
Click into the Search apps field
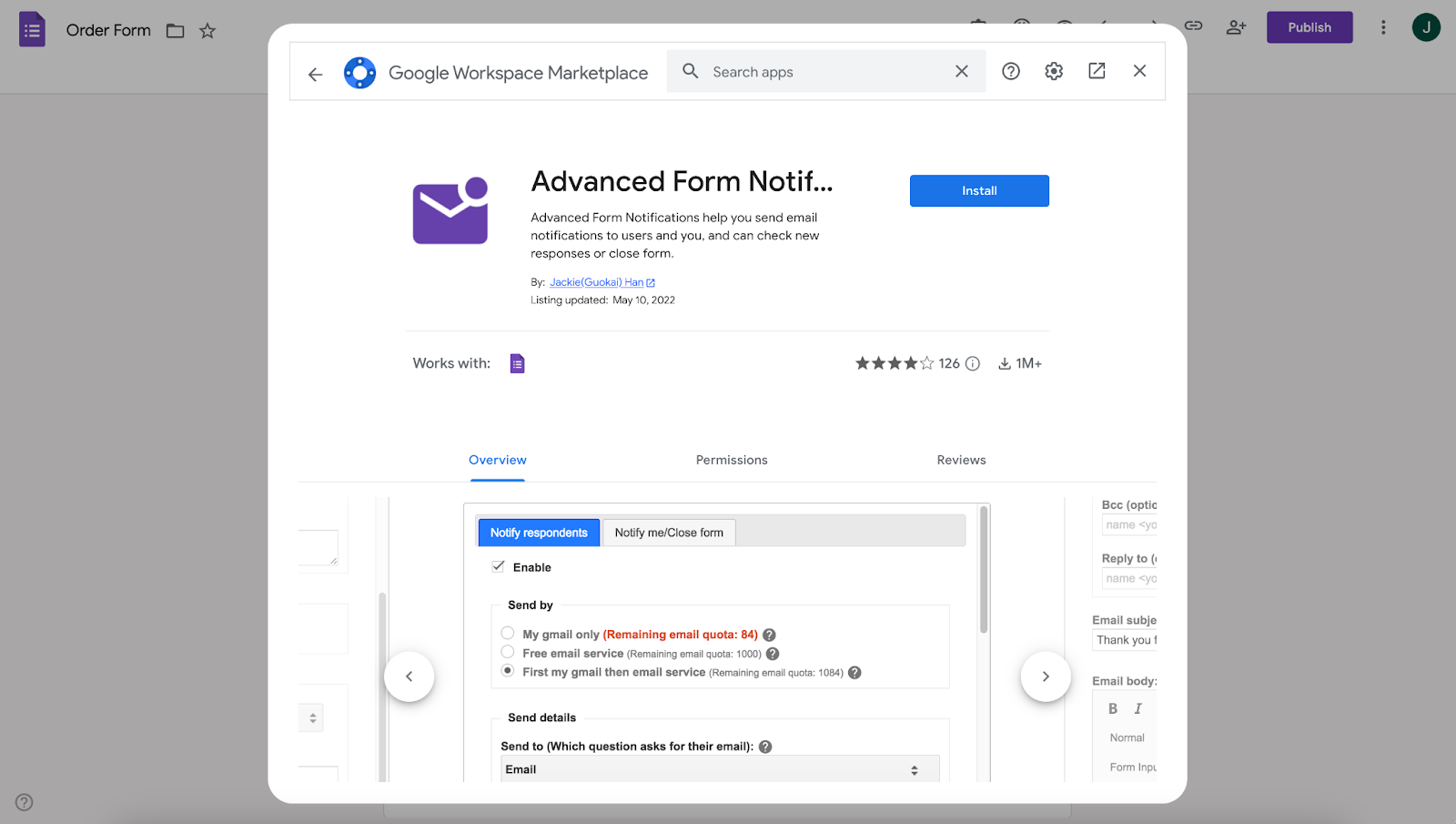click(x=828, y=72)
